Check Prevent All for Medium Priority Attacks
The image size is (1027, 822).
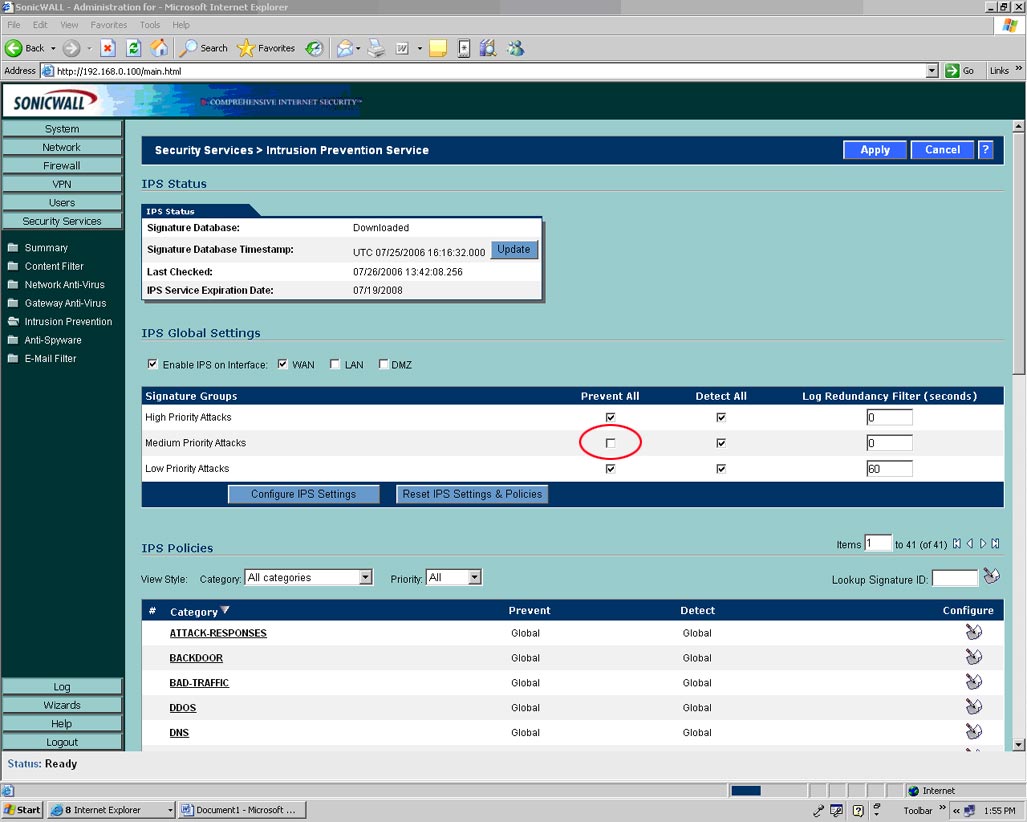(610, 443)
